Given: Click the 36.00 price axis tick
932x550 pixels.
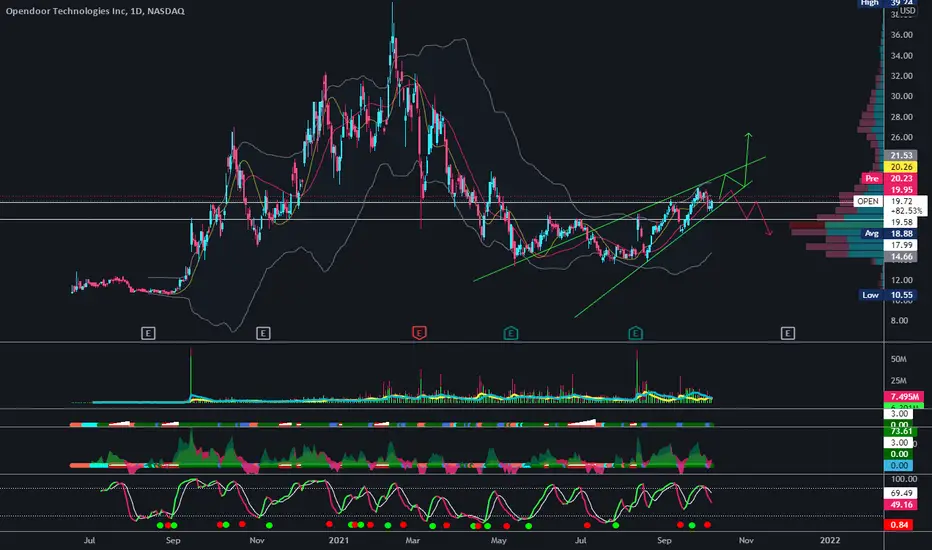Looking at the screenshot, I should coord(901,35).
